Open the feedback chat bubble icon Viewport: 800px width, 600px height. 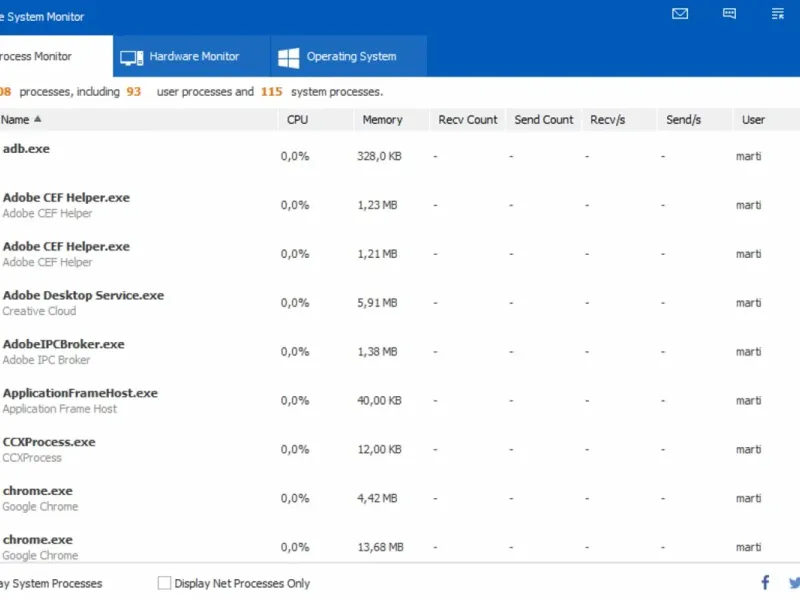tap(729, 14)
